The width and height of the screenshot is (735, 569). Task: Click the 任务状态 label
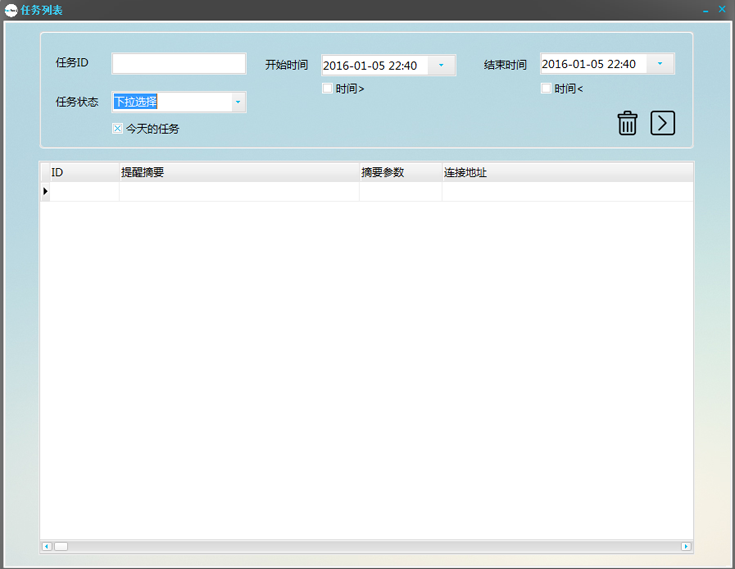77,102
